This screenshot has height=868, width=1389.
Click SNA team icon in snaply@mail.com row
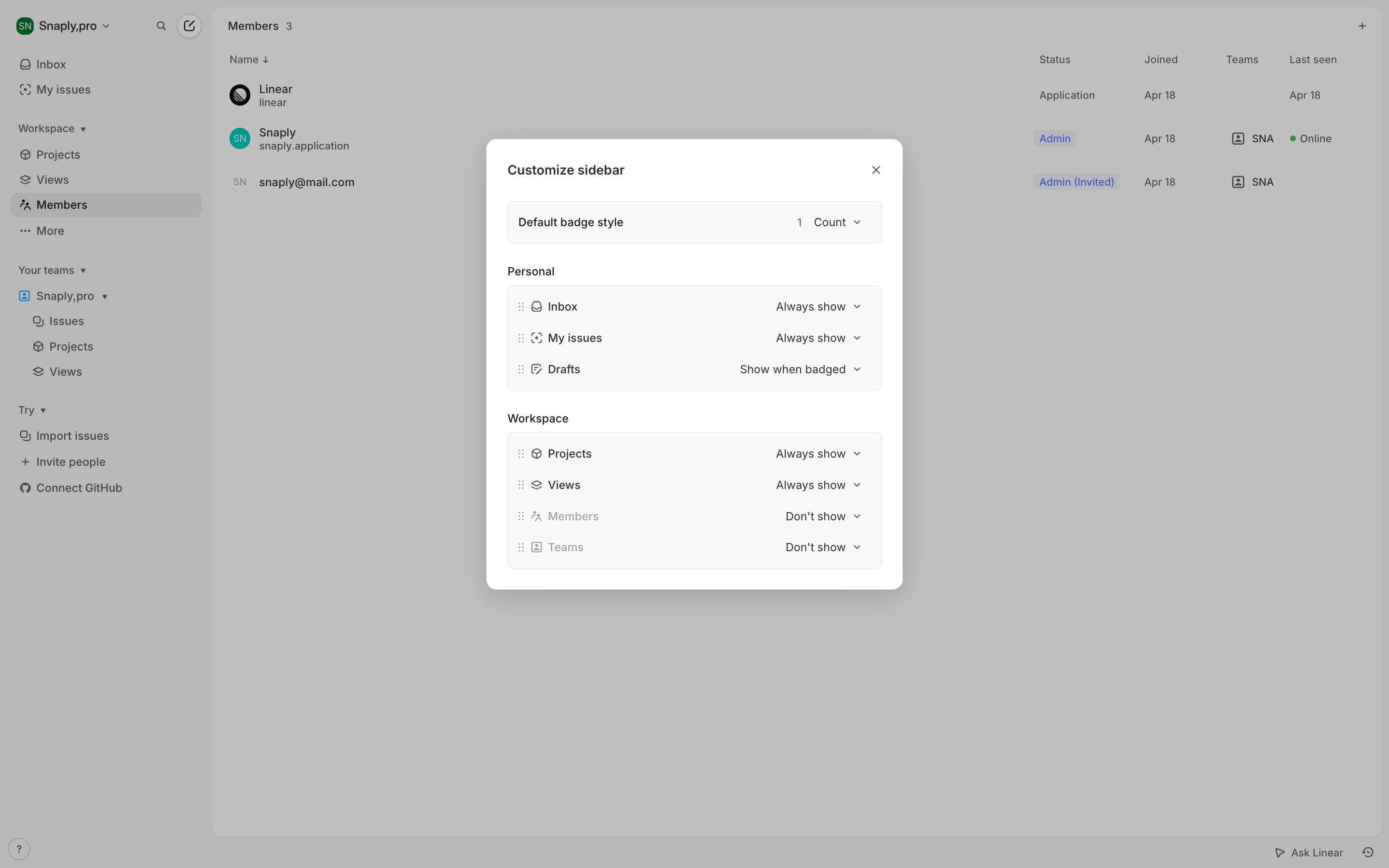pos(1238,182)
